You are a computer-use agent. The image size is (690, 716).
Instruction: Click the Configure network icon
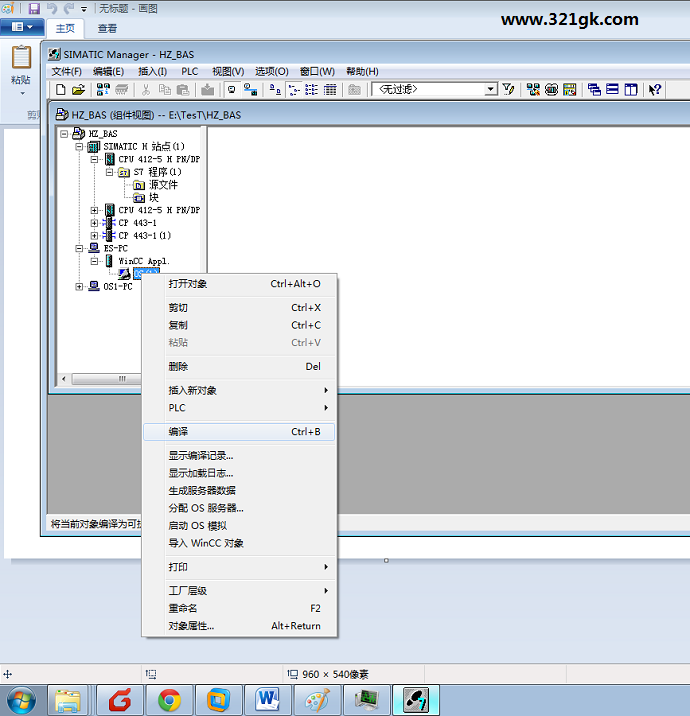point(533,90)
